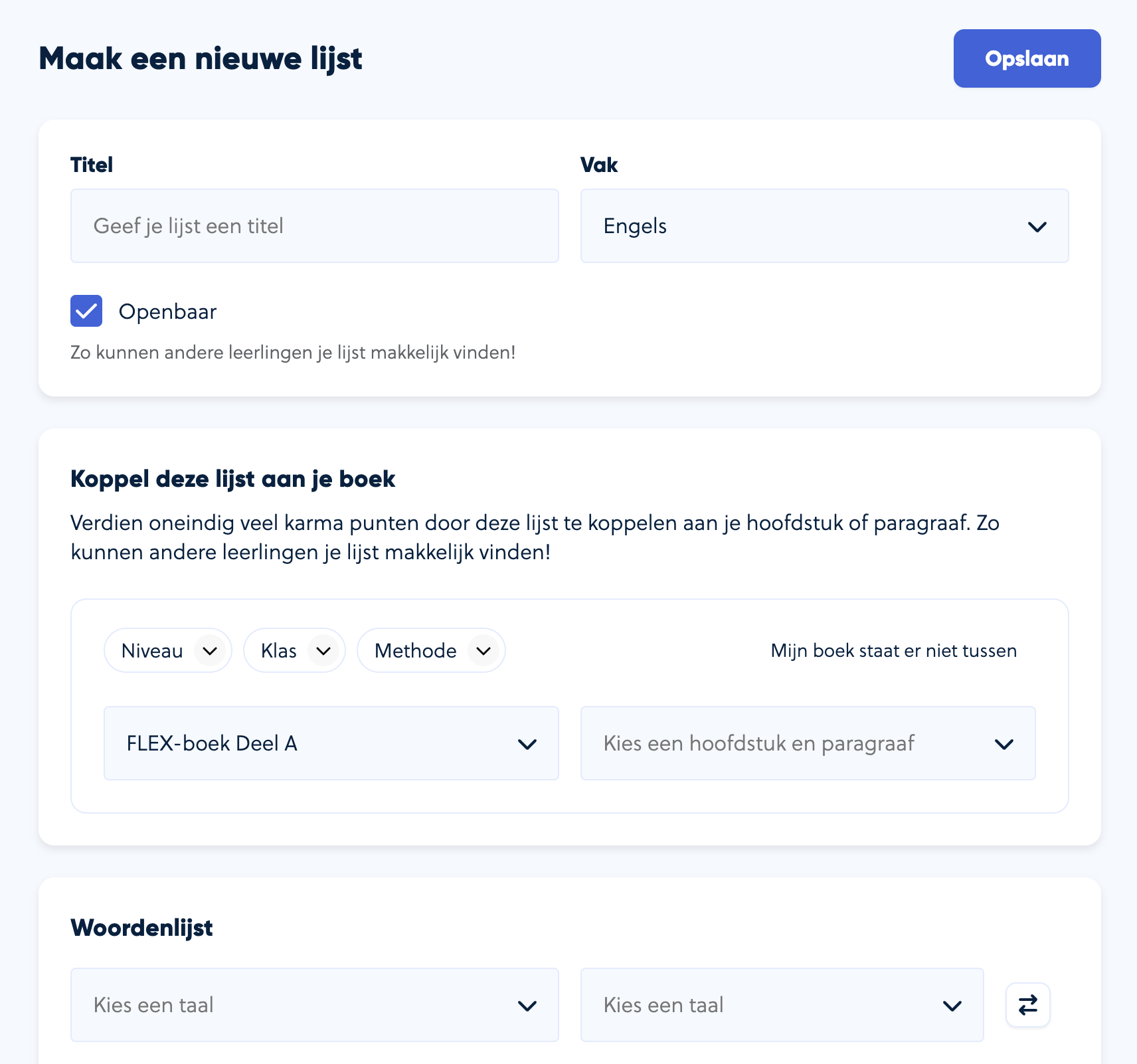Click the chevron icon inside the Niveau pill

(210, 651)
